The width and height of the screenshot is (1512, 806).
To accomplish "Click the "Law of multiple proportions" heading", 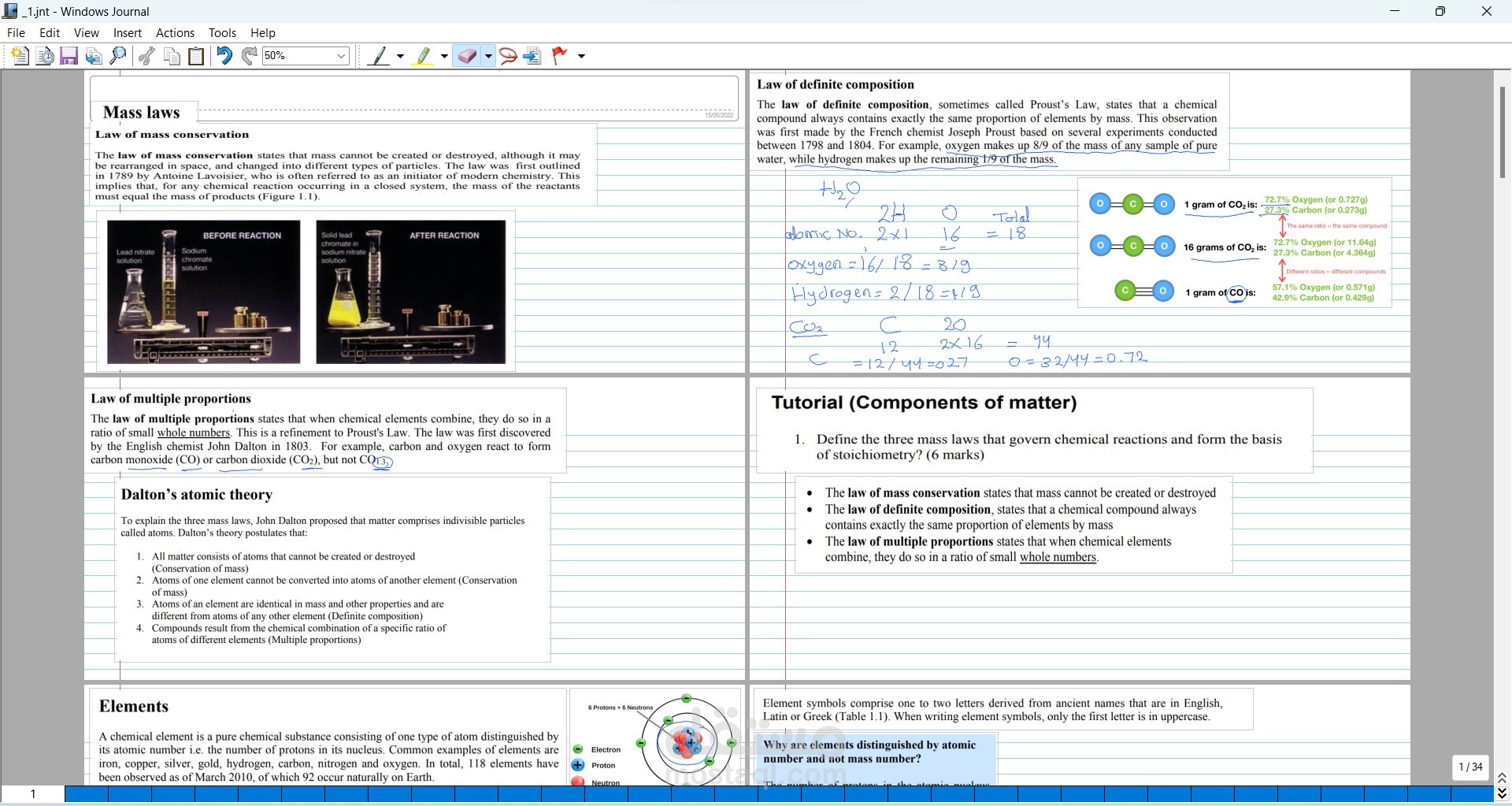I will (x=171, y=399).
